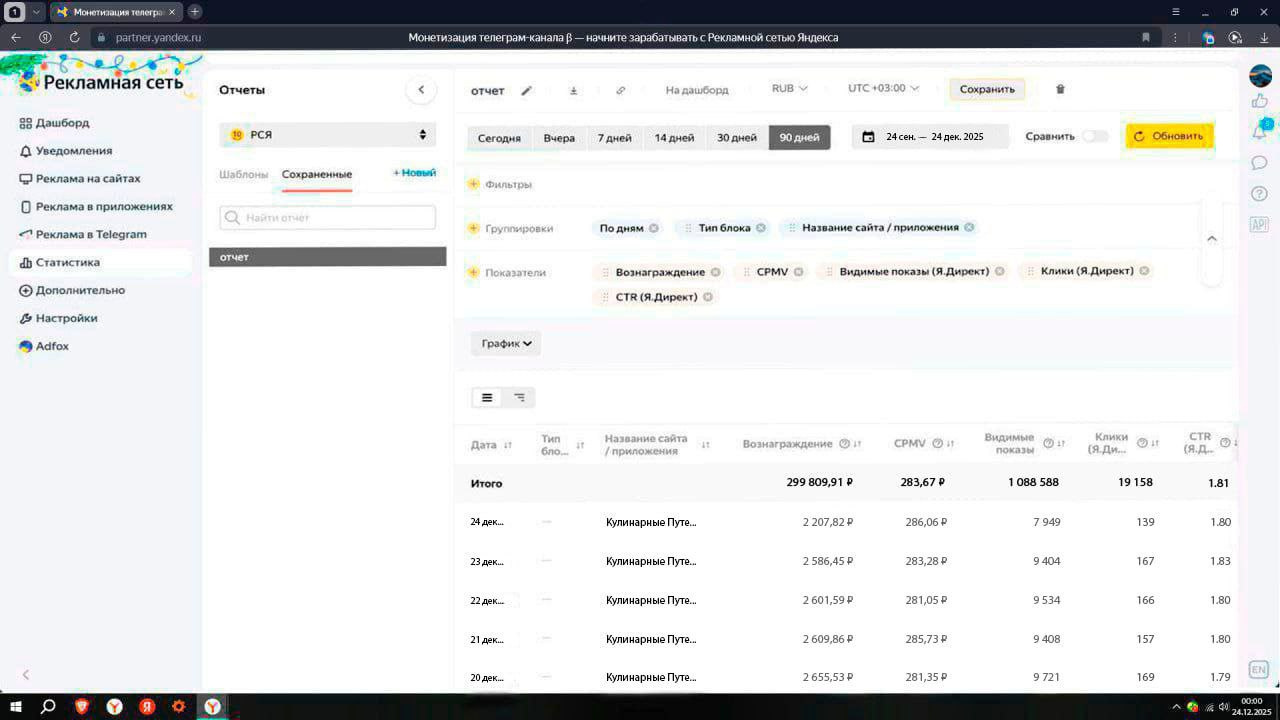Edit report name with pencil icon

[527, 90]
